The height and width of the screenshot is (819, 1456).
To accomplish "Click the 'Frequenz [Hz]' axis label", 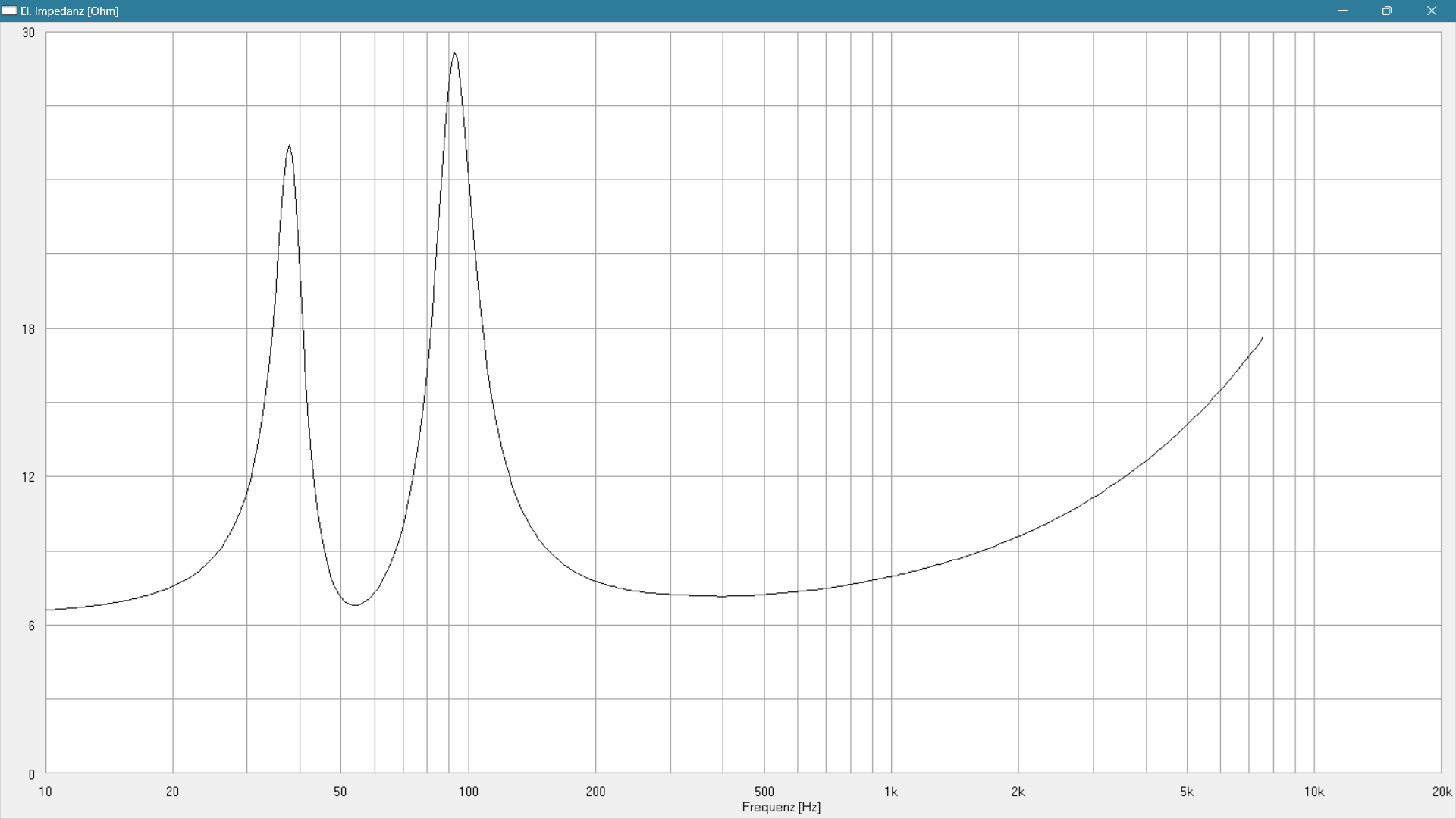I will point(781,807).
